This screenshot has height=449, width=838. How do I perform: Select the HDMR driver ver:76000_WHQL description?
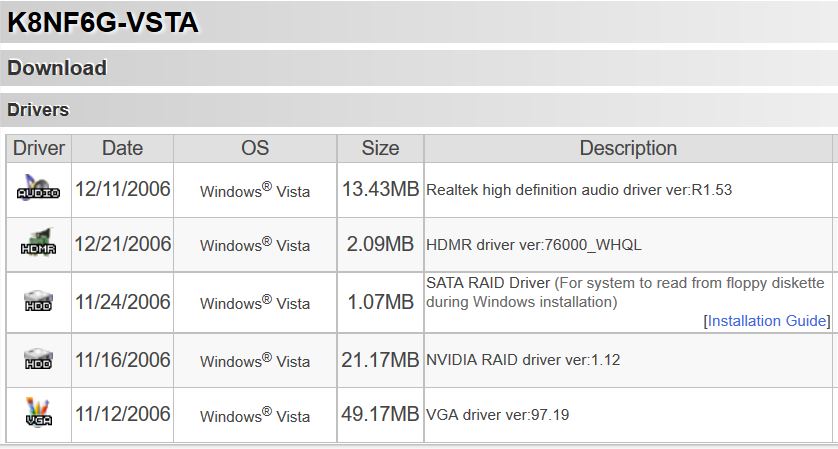(533, 245)
